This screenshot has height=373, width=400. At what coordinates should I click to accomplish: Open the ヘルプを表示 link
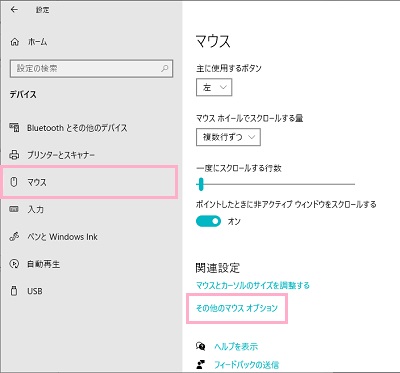tap(236, 346)
